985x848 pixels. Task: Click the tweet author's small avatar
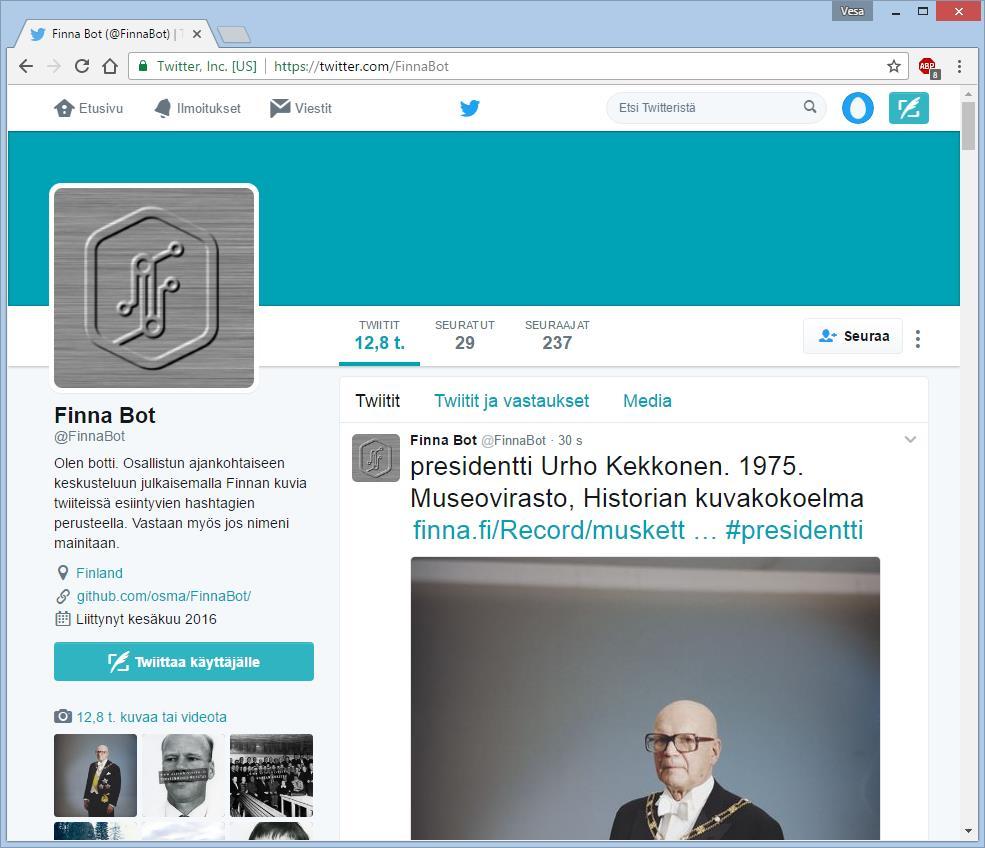tap(376, 458)
